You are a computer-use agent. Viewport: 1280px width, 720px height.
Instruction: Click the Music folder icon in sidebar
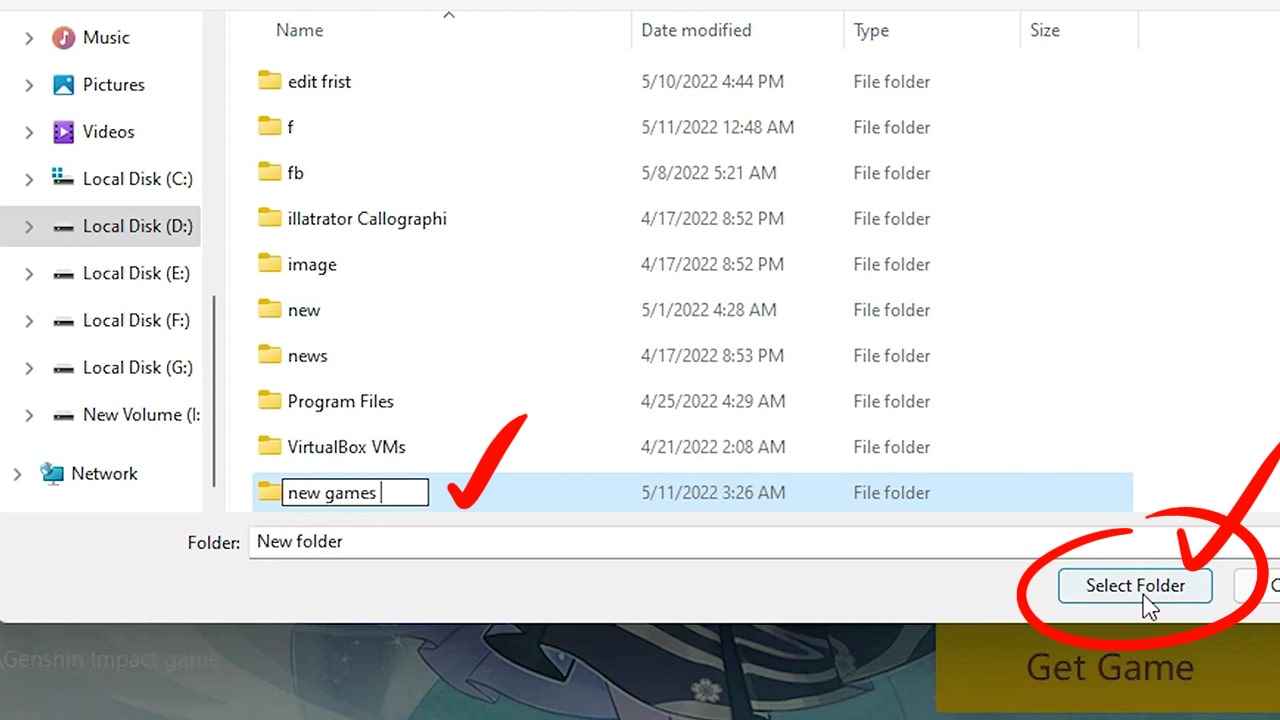(64, 38)
